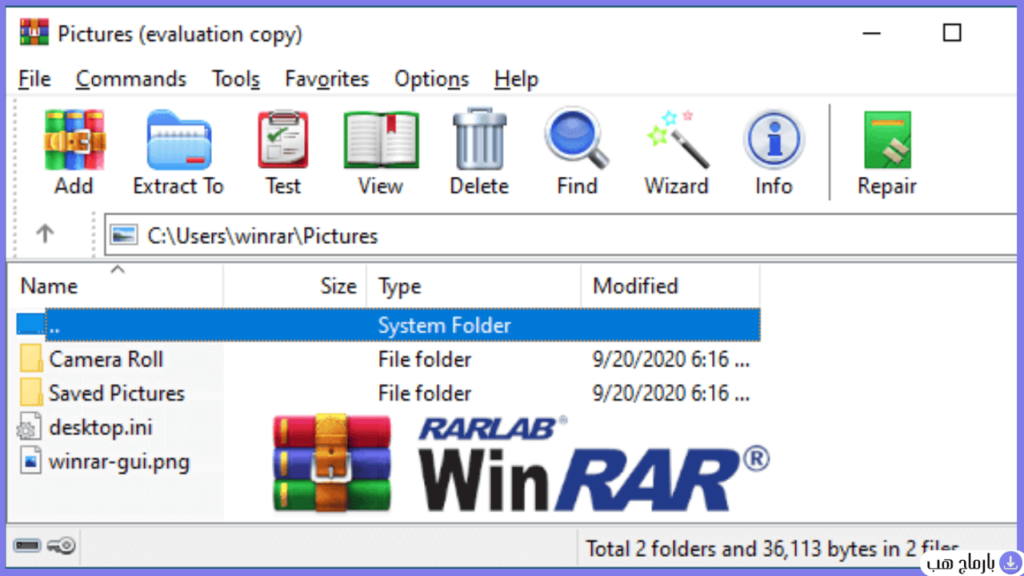The image size is (1024, 576).
Task: Select the 'winrar-gui.png' file name
Action: pos(120,462)
